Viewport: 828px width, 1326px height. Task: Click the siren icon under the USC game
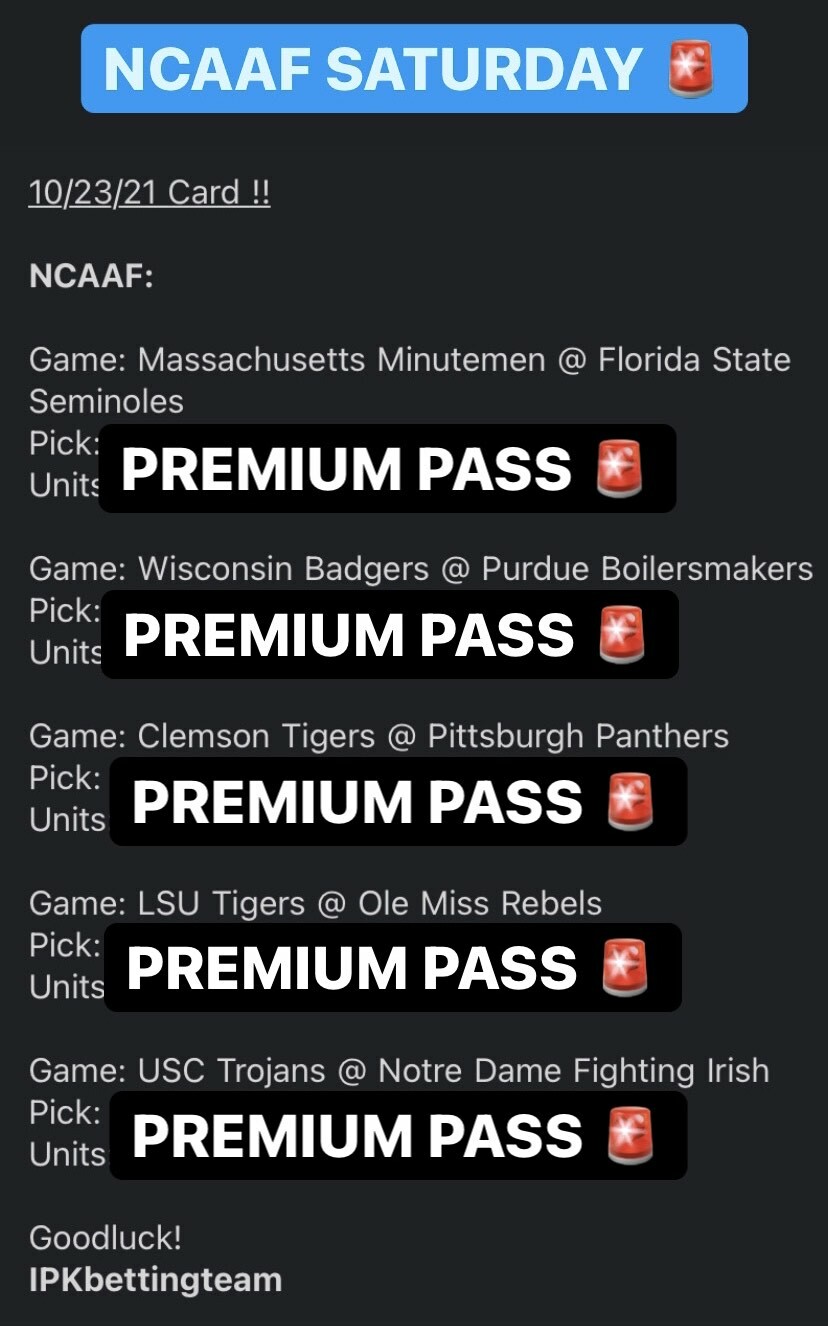coord(631,1136)
